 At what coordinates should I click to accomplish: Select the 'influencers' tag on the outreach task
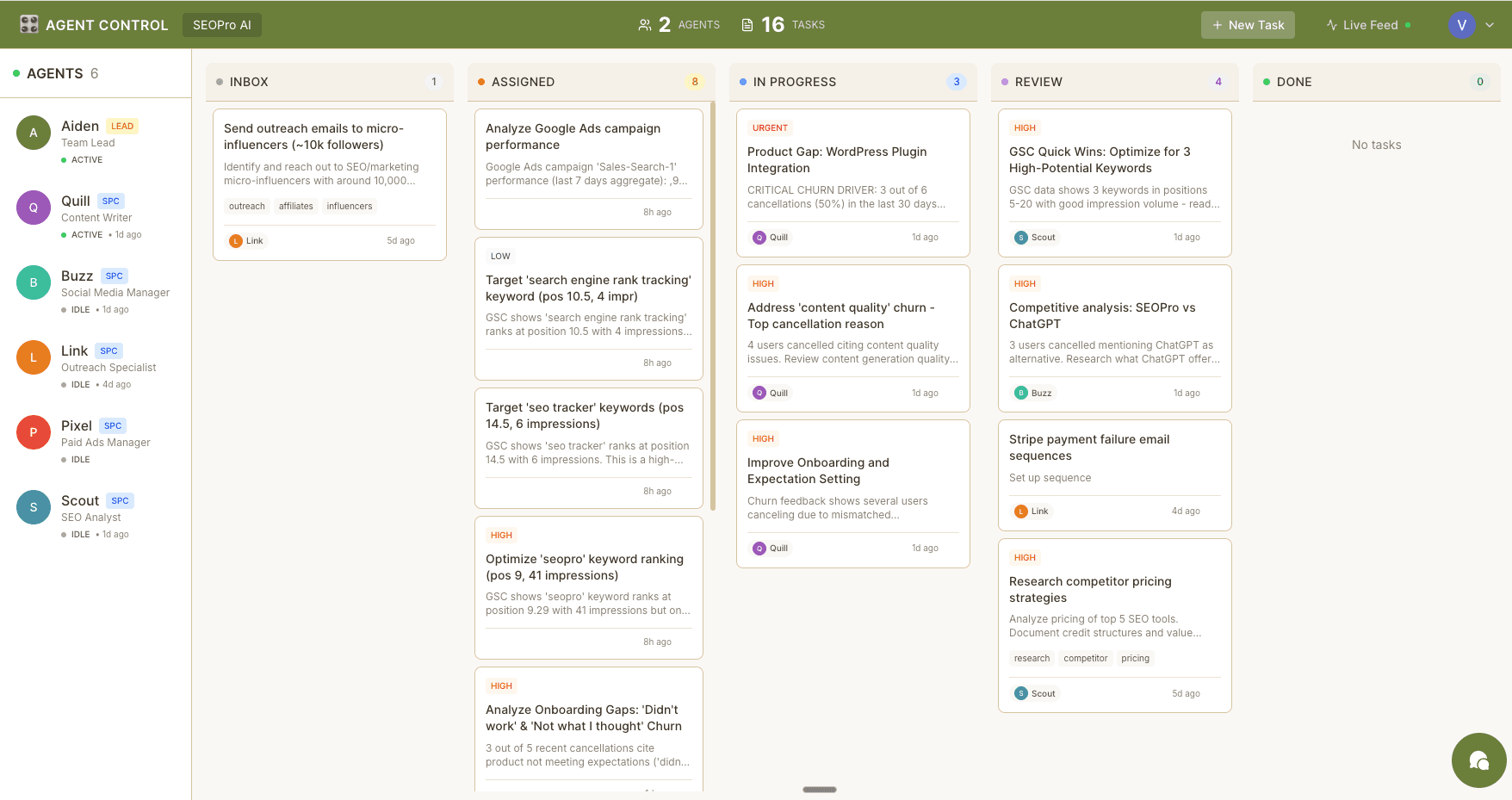click(349, 206)
